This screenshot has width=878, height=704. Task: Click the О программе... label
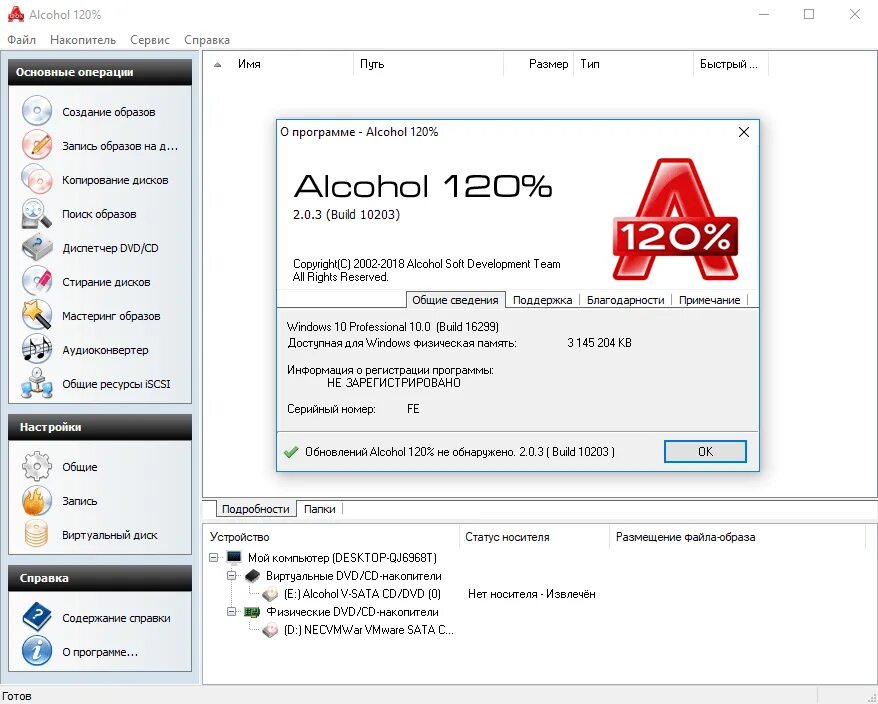coord(100,652)
